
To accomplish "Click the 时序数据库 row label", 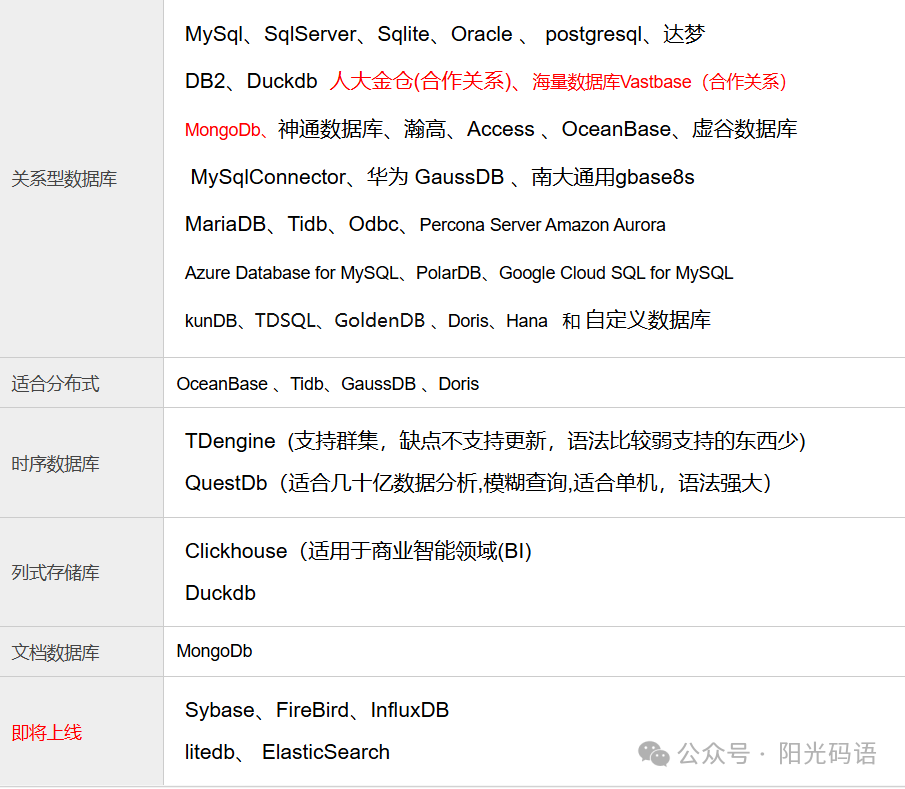I will [55, 464].
